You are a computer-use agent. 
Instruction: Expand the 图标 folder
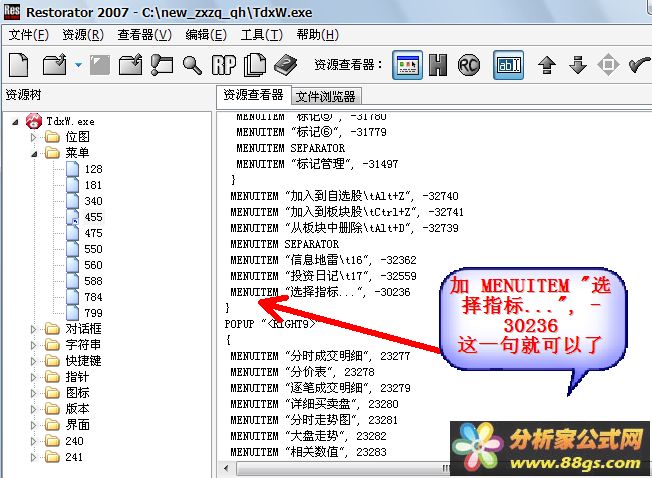(33, 393)
